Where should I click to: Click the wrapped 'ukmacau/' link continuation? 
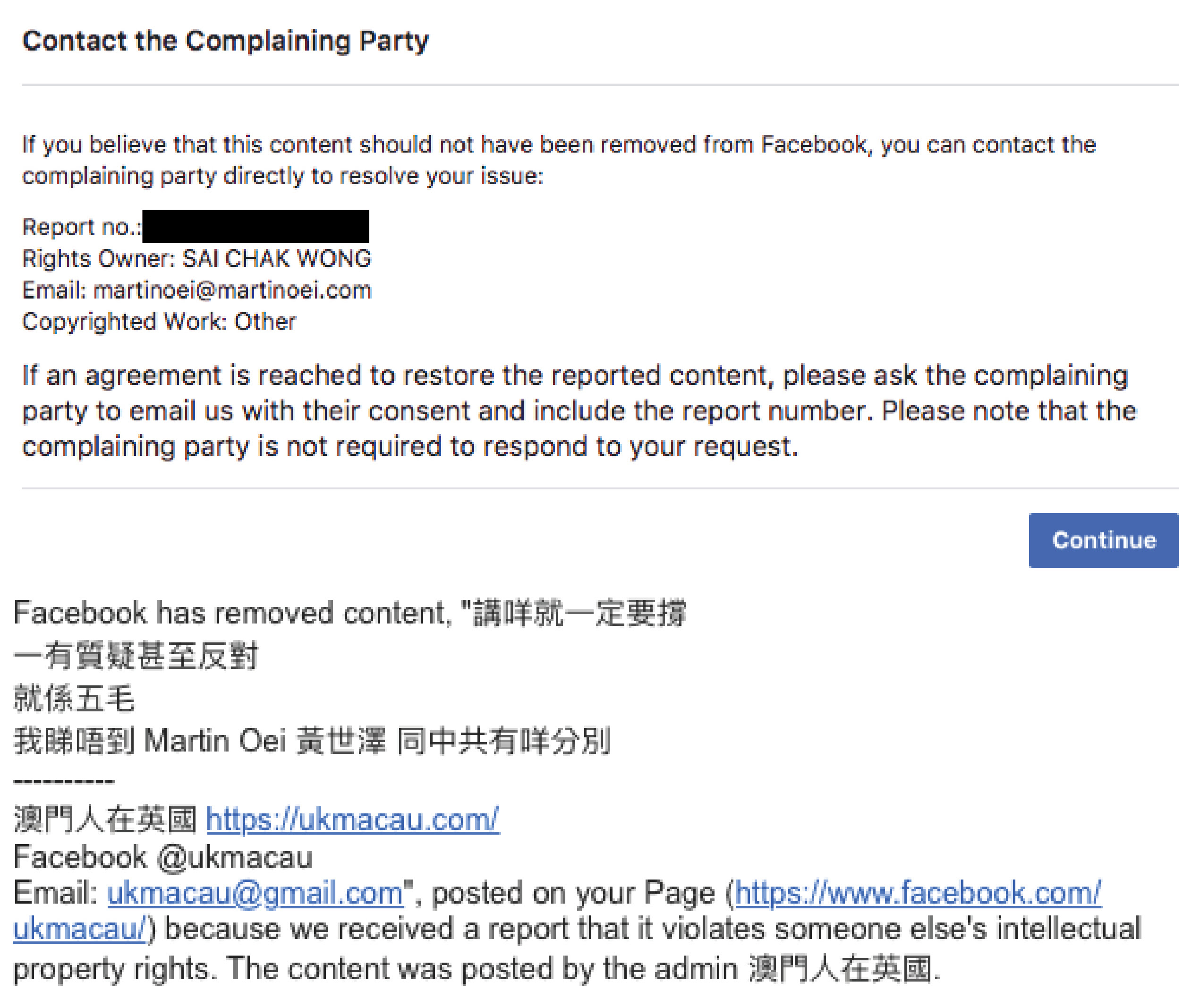[x=80, y=928]
